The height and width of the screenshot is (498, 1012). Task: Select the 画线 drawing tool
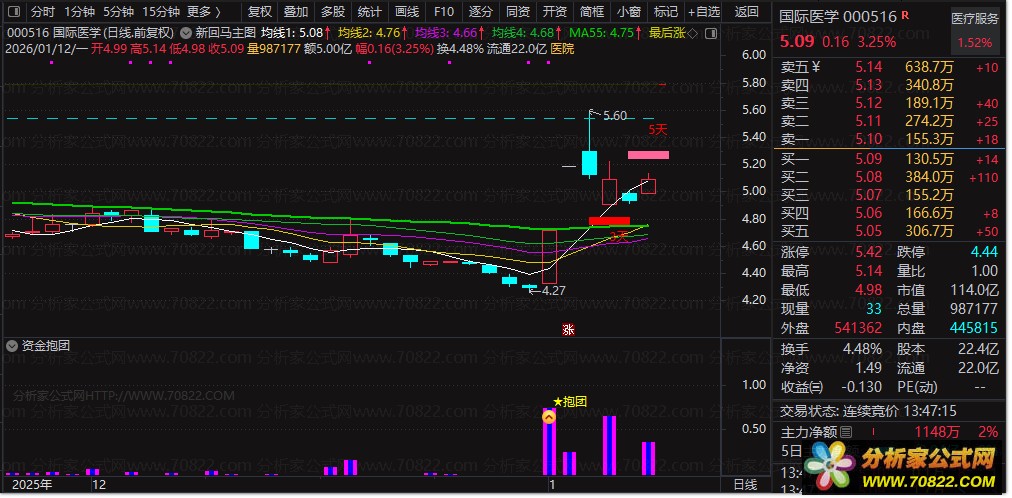click(x=407, y=12)
